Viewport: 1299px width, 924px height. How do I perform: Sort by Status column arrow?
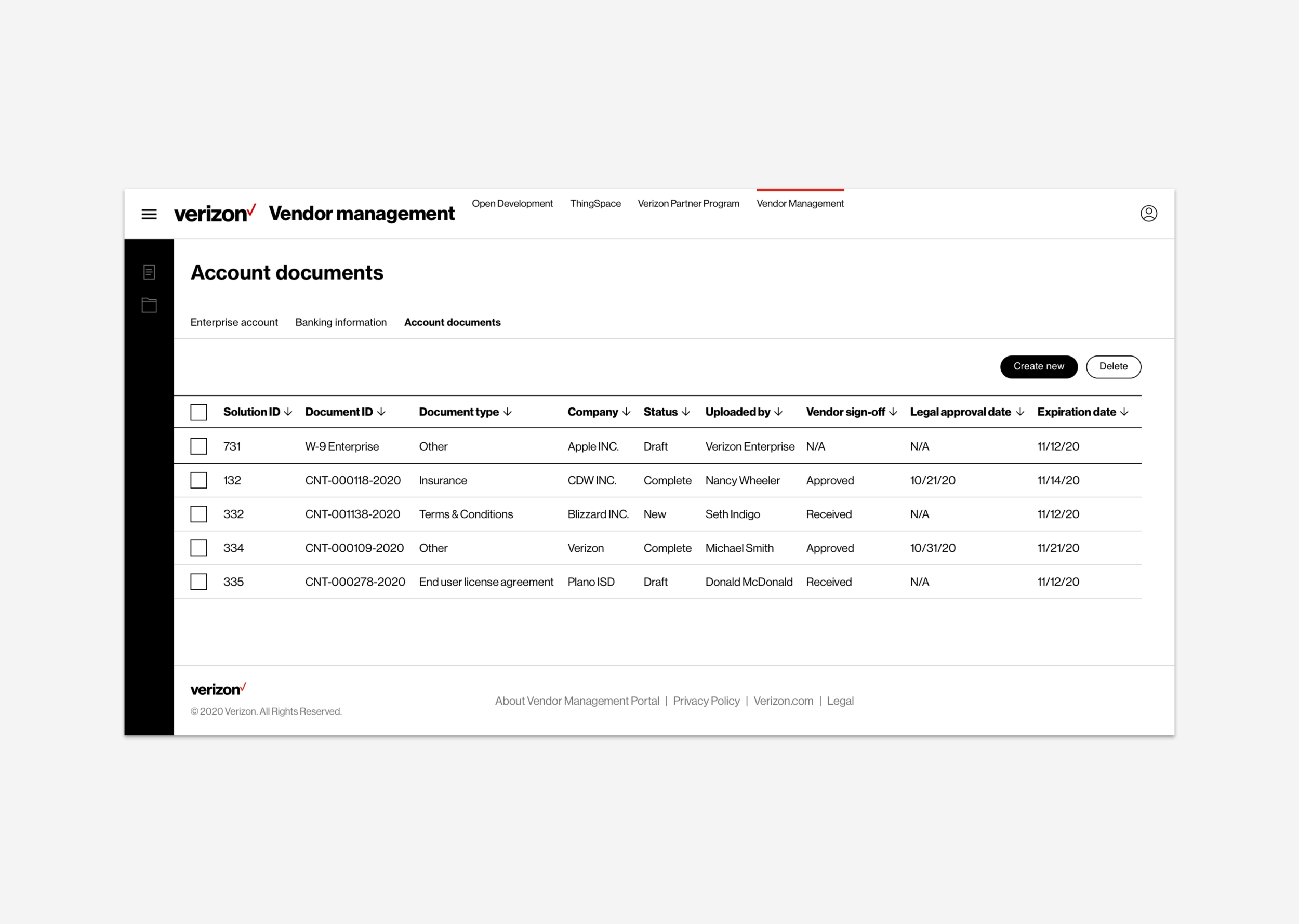[x=686, y=412]
